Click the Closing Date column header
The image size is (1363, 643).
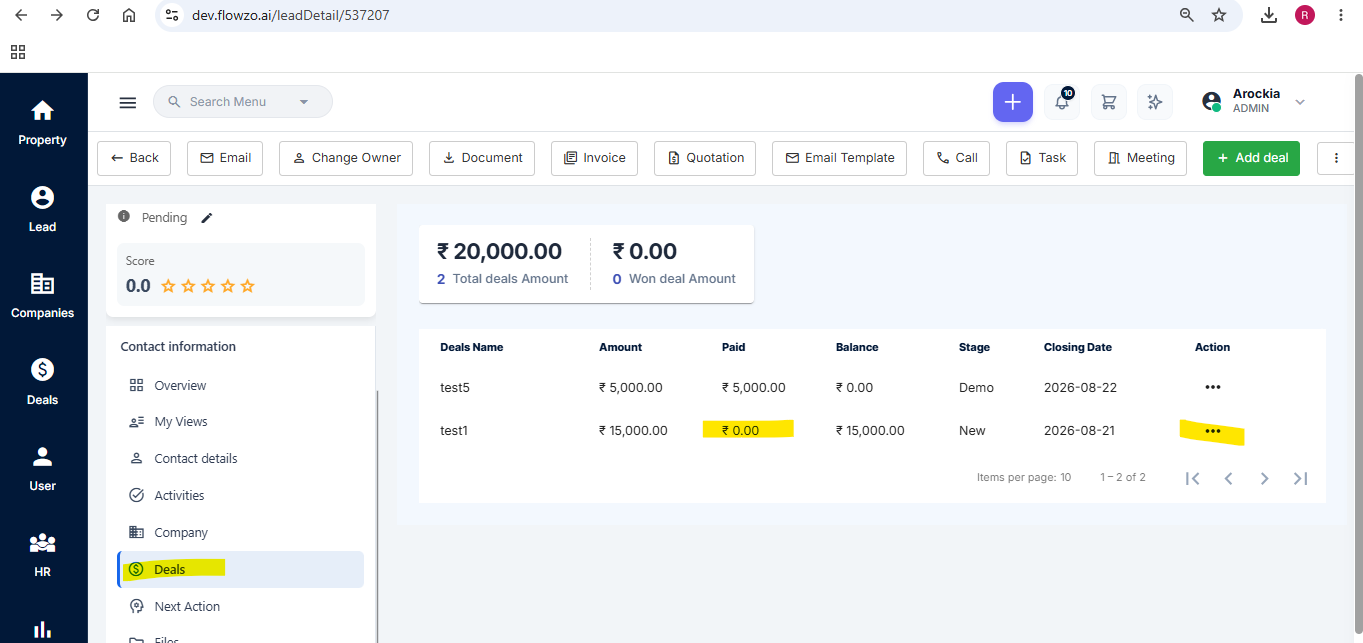(1077, 347)
